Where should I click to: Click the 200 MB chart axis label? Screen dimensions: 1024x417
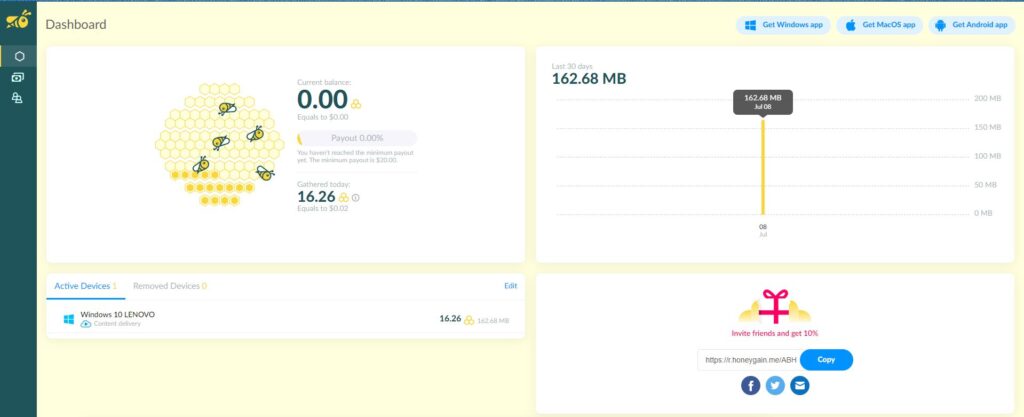pyautogui.click(x=987, y=99)
